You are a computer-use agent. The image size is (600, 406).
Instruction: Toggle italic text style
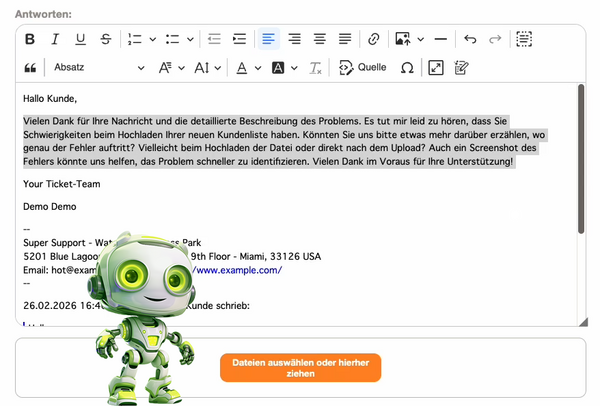(x=55, y=39)
